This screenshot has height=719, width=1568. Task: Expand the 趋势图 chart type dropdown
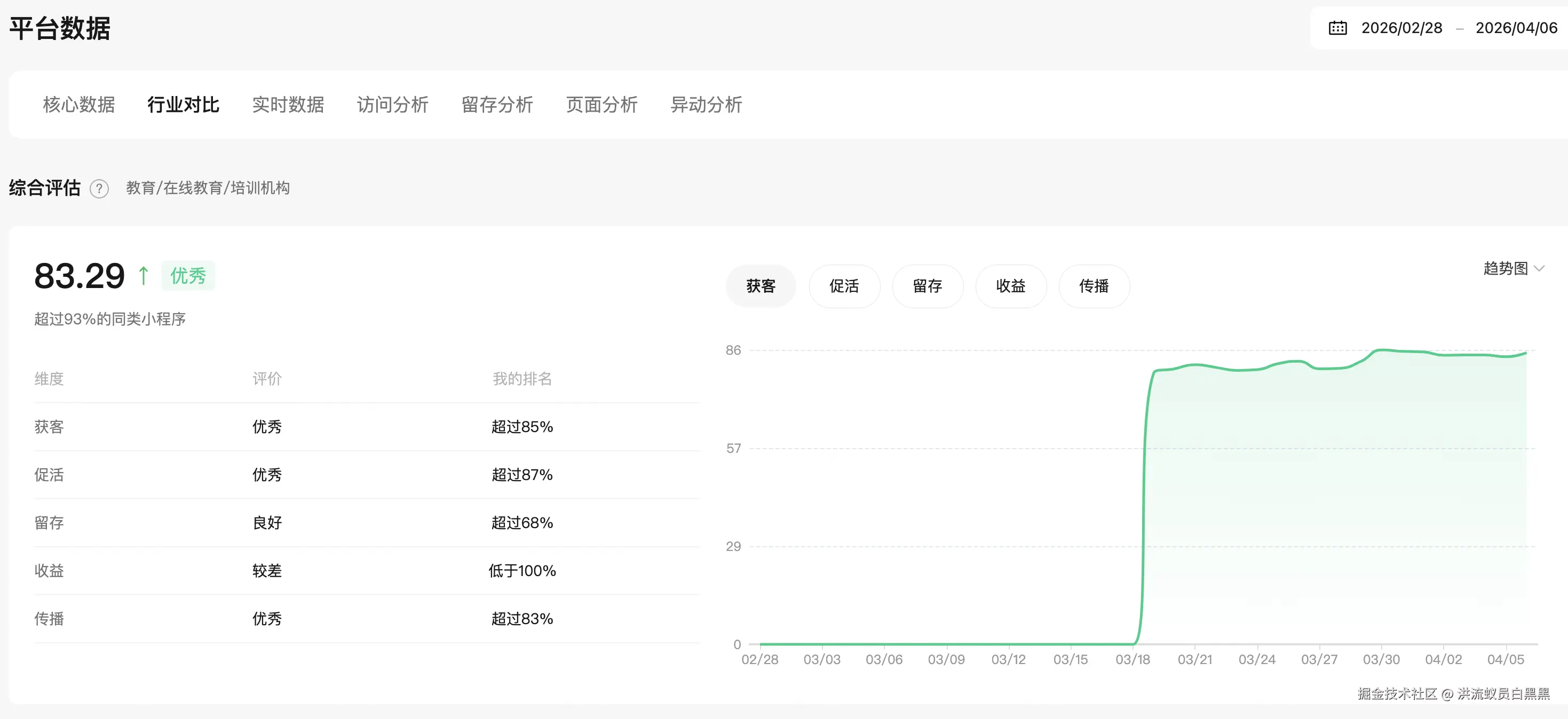(x=1513, y=268)
